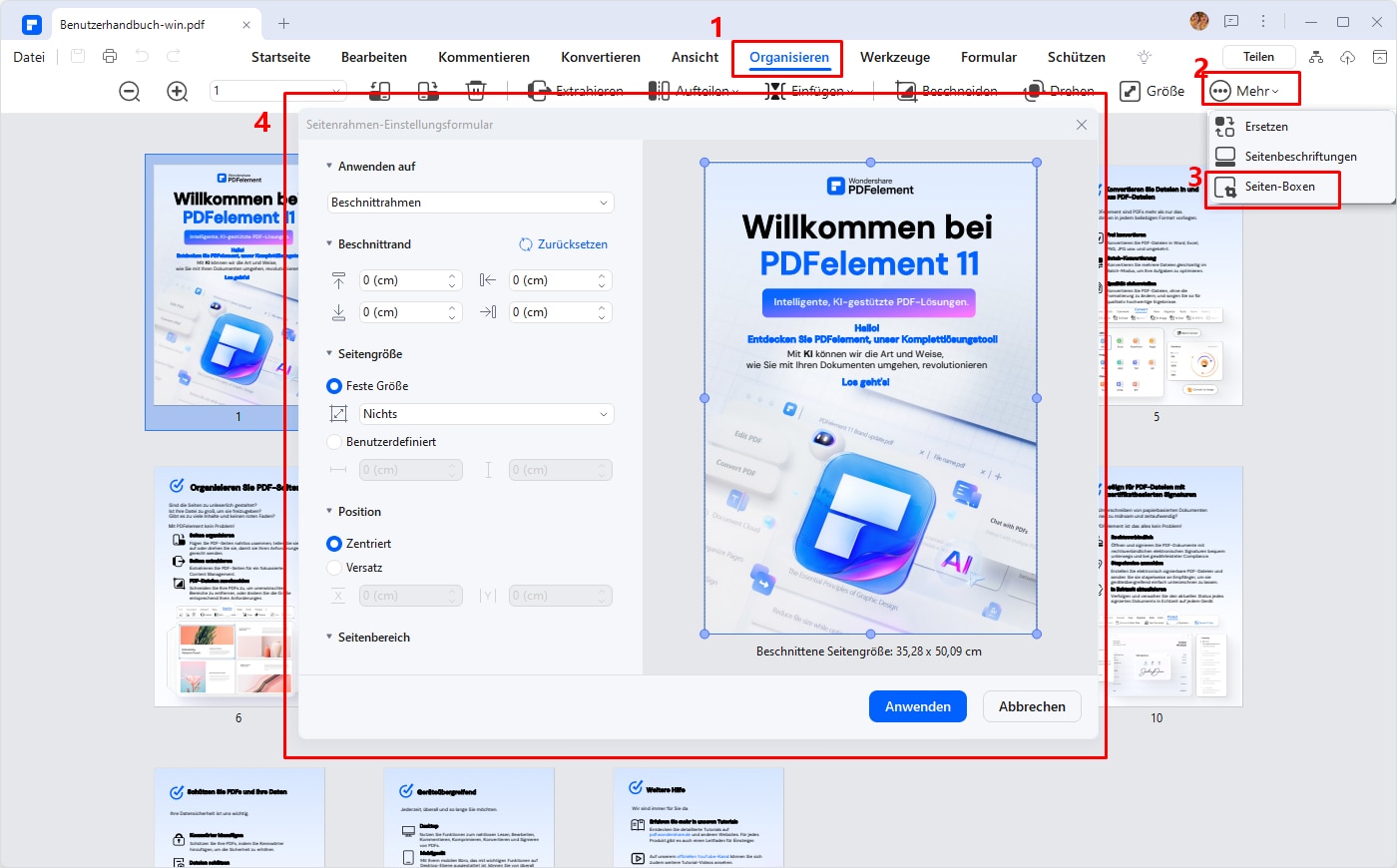Open a new tab with plus icon
This screenshot has height=868, width=1397.
(283, 23)
